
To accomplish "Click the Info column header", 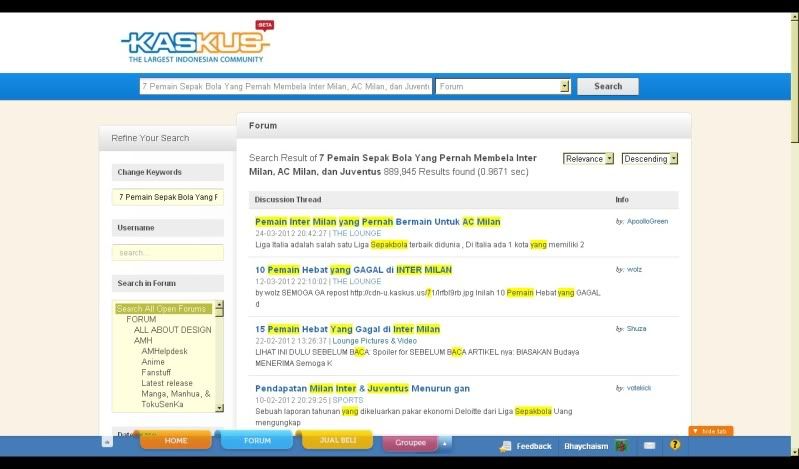I will (622, 200).
